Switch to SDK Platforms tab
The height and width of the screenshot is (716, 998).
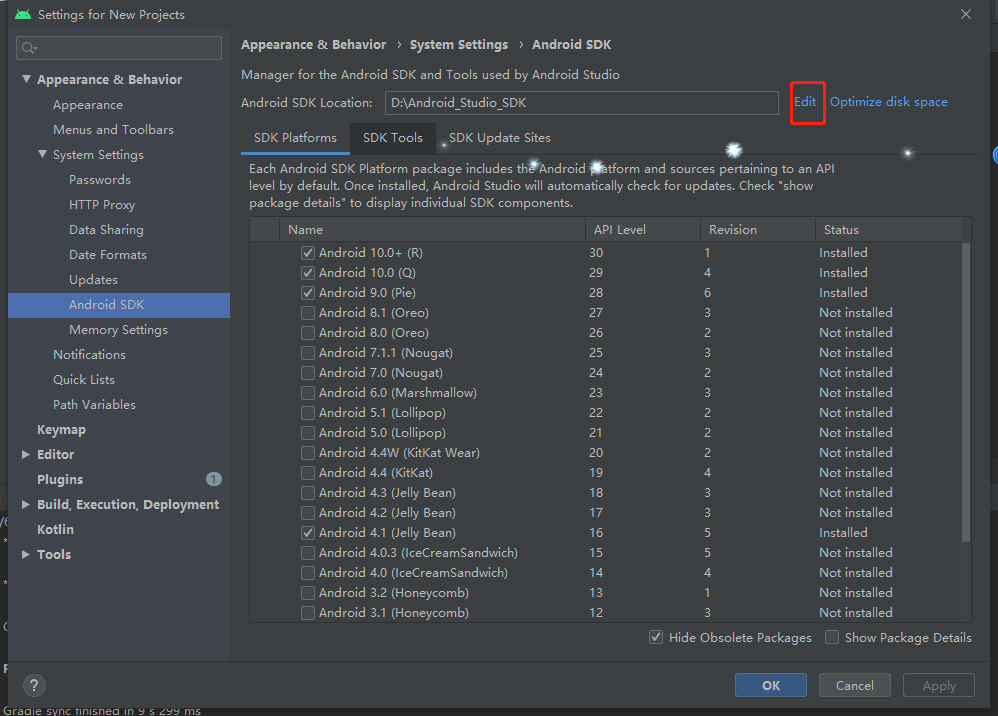295,138
